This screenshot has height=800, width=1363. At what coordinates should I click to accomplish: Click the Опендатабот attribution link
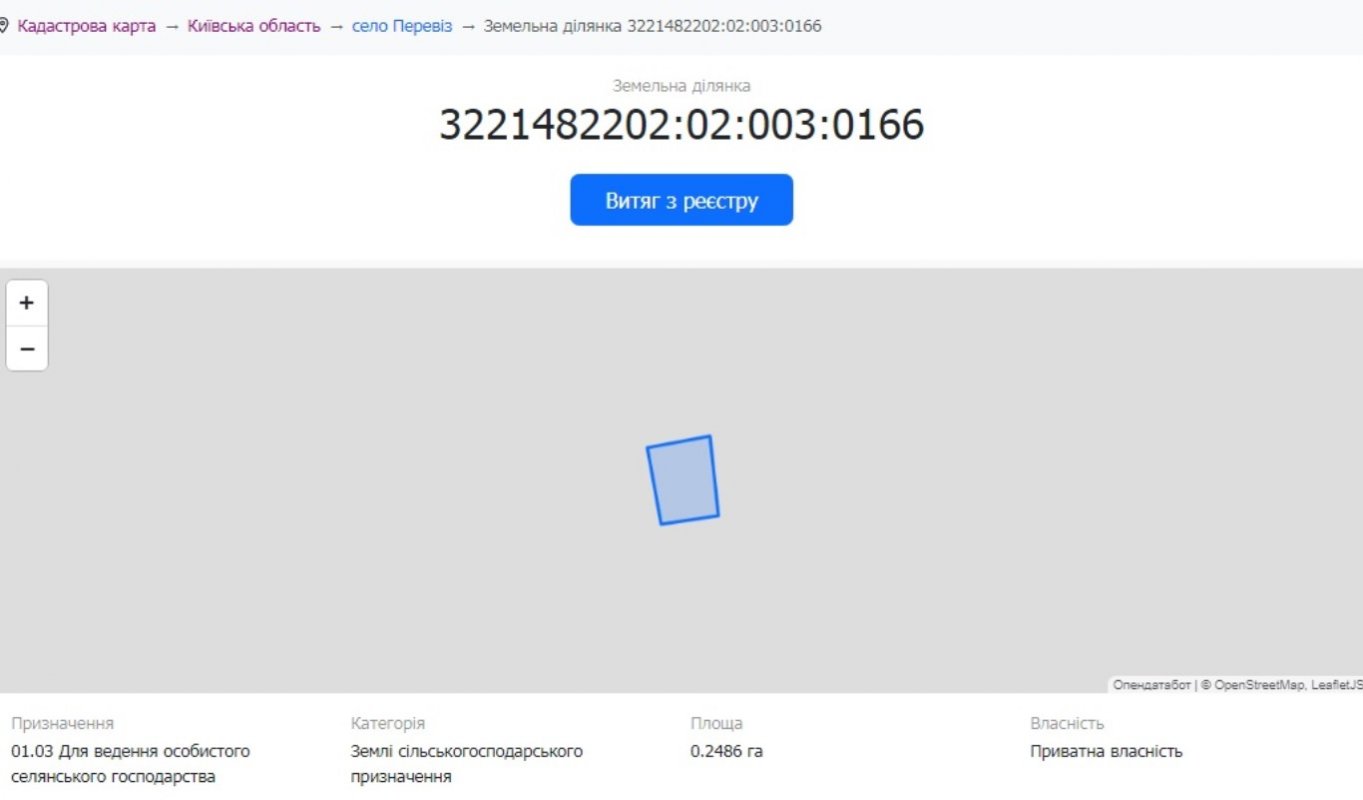pyautogui.click(x=1151, y=685)
